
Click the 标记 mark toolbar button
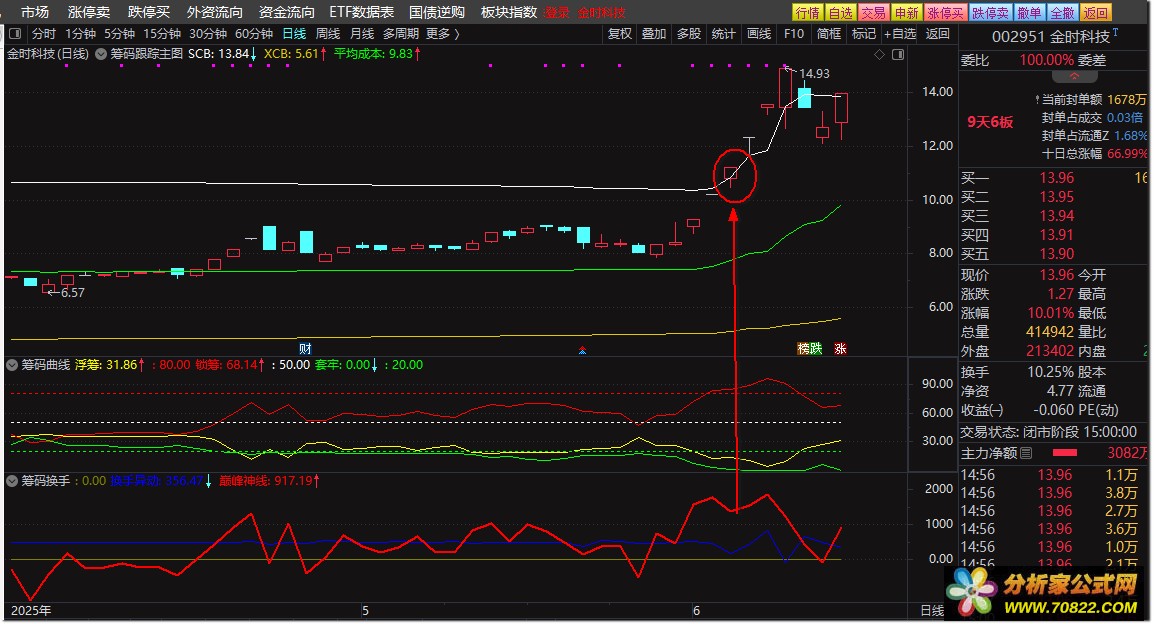tap(863, 34)
